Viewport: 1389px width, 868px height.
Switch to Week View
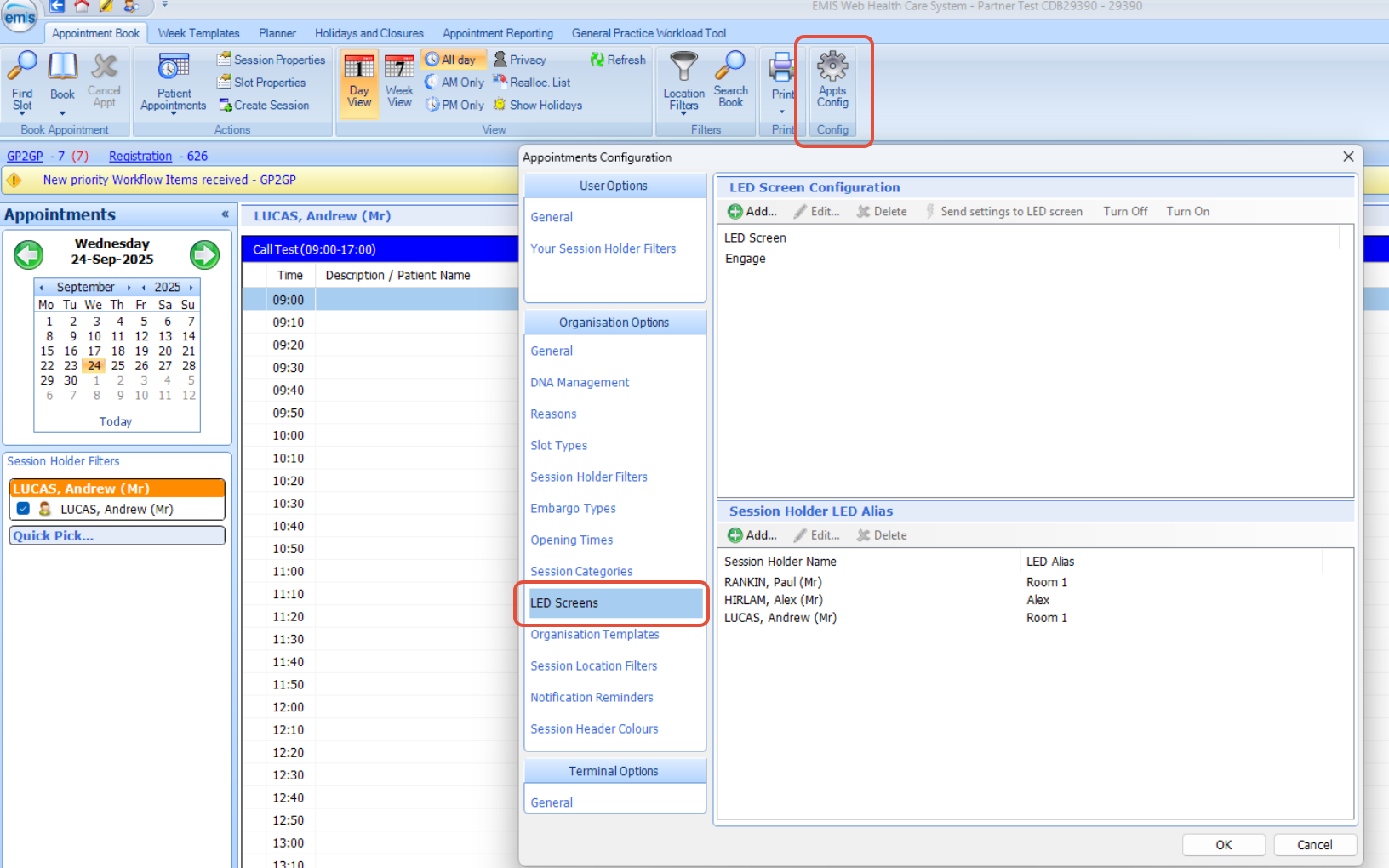click(399, 82)
